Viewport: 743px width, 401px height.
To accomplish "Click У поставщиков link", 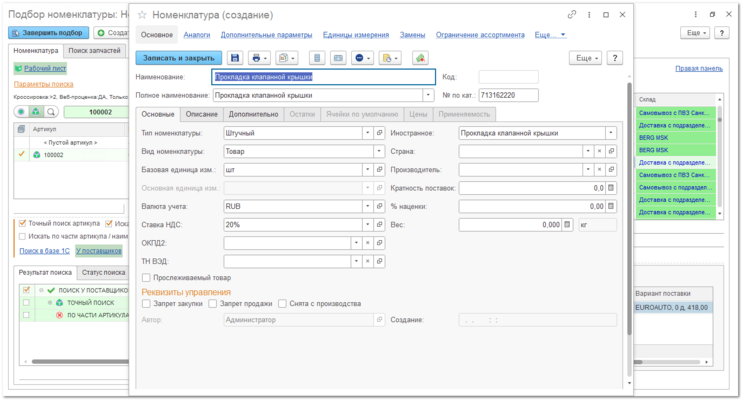I will pos(99,251).
